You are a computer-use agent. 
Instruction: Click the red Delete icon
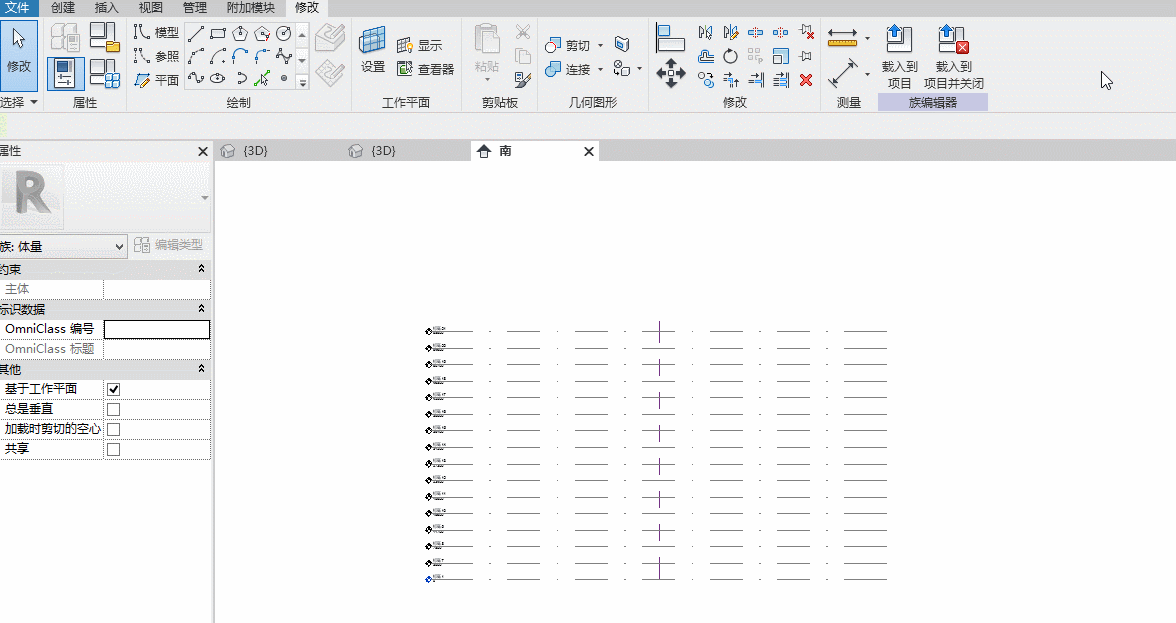pos(806,79)
